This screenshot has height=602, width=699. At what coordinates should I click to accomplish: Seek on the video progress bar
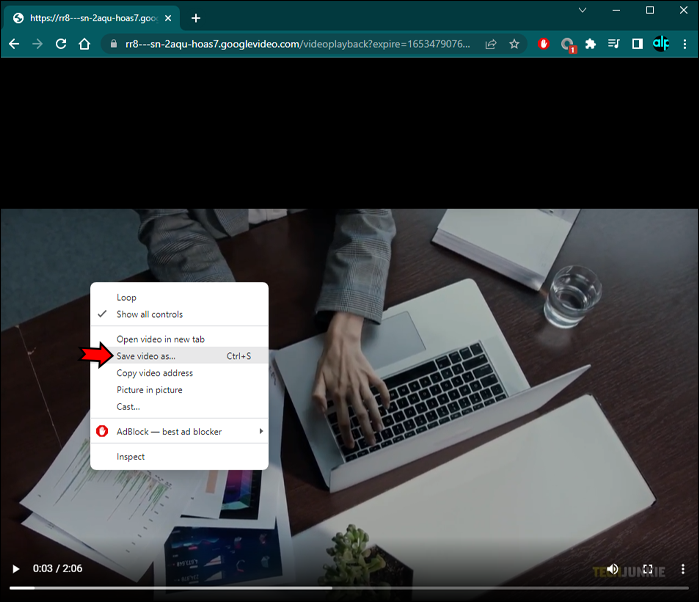point(349,588)
